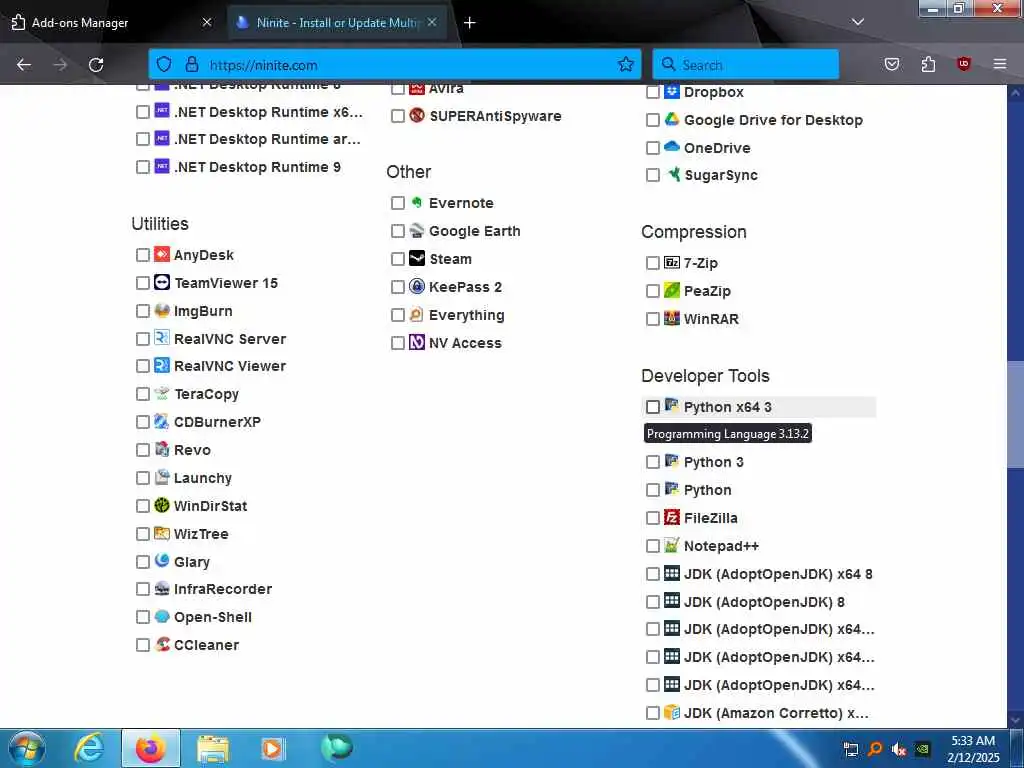Click the NV Access icon
The image size is (1024, 768).
(417, 343)
